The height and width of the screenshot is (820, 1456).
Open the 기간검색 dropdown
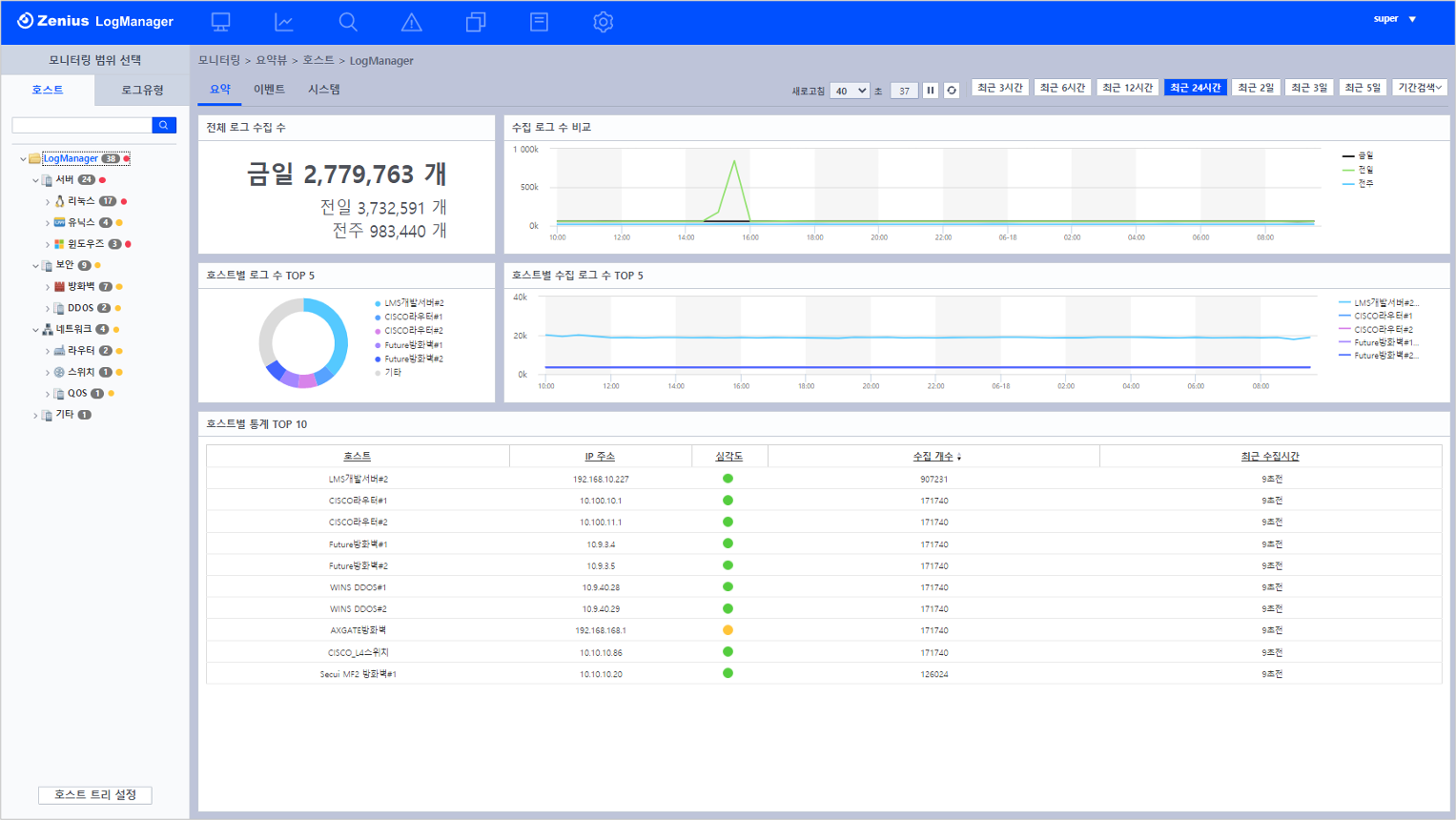(1420, 88)
